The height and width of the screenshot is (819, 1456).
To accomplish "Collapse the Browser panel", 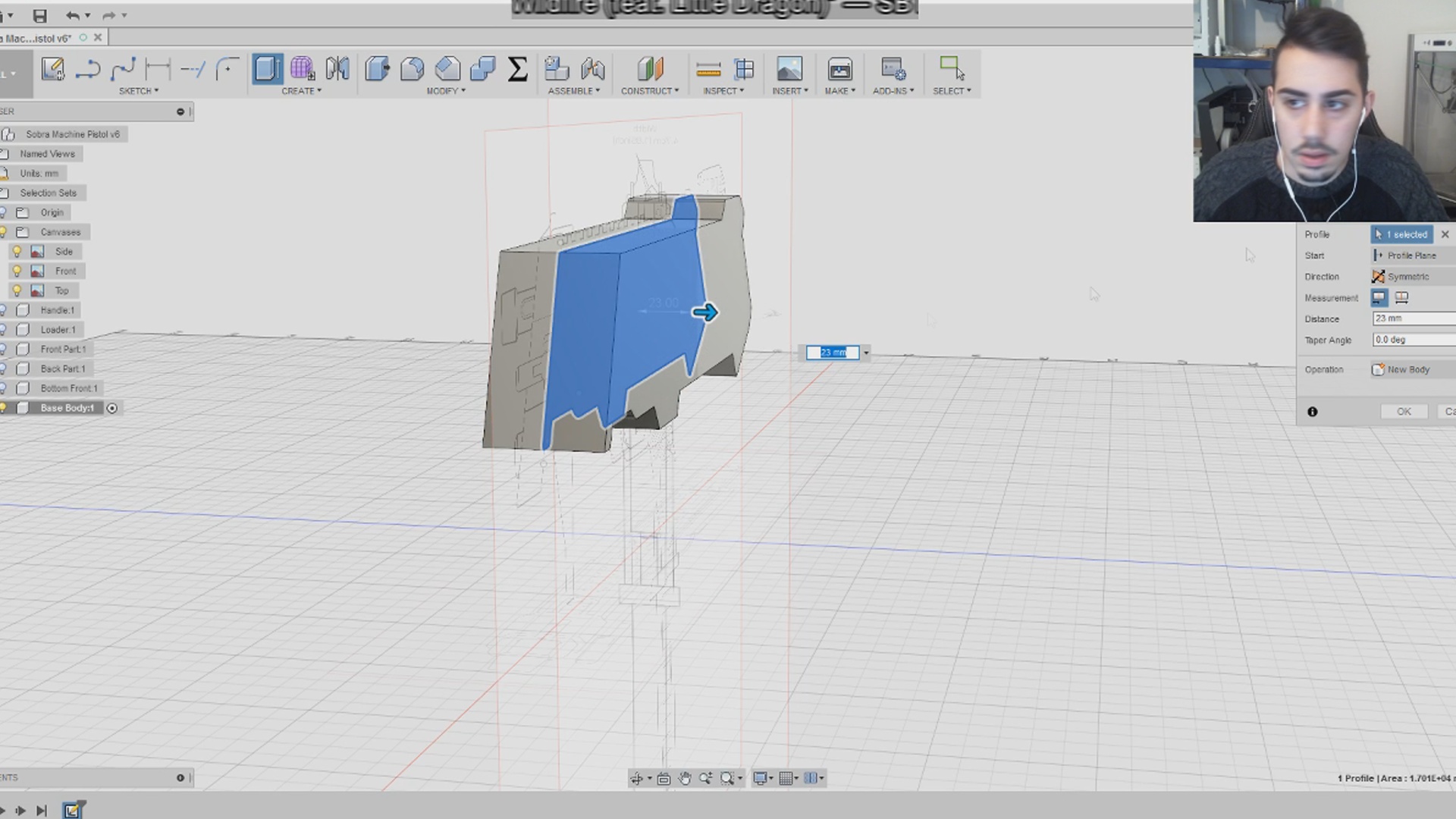I will (180, 111).
